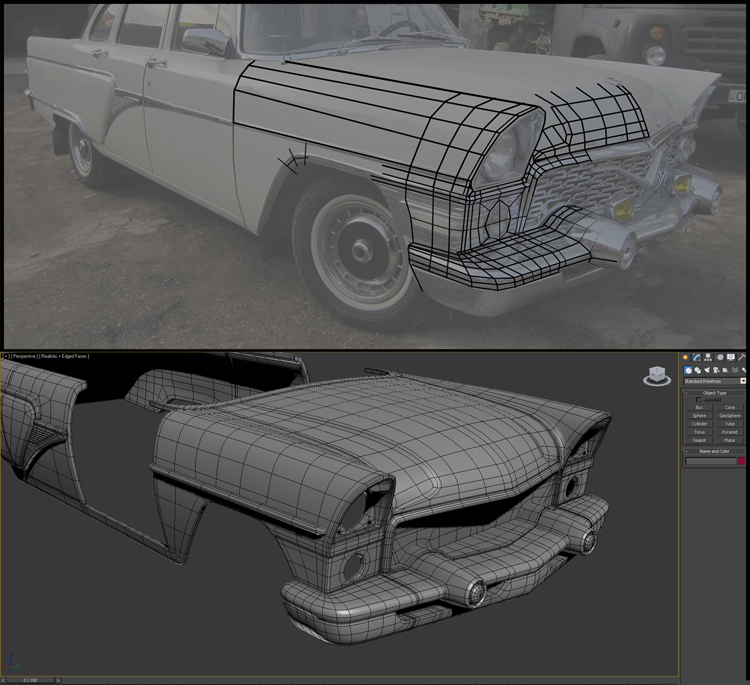Select the Lights category icon
Screen dimensions: 750x685
(708, 370)
